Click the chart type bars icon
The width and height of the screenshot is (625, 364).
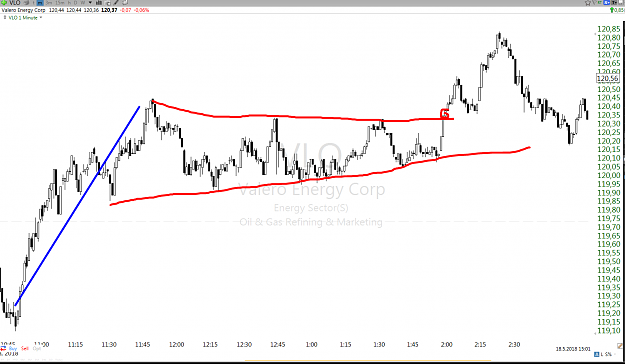98,2
